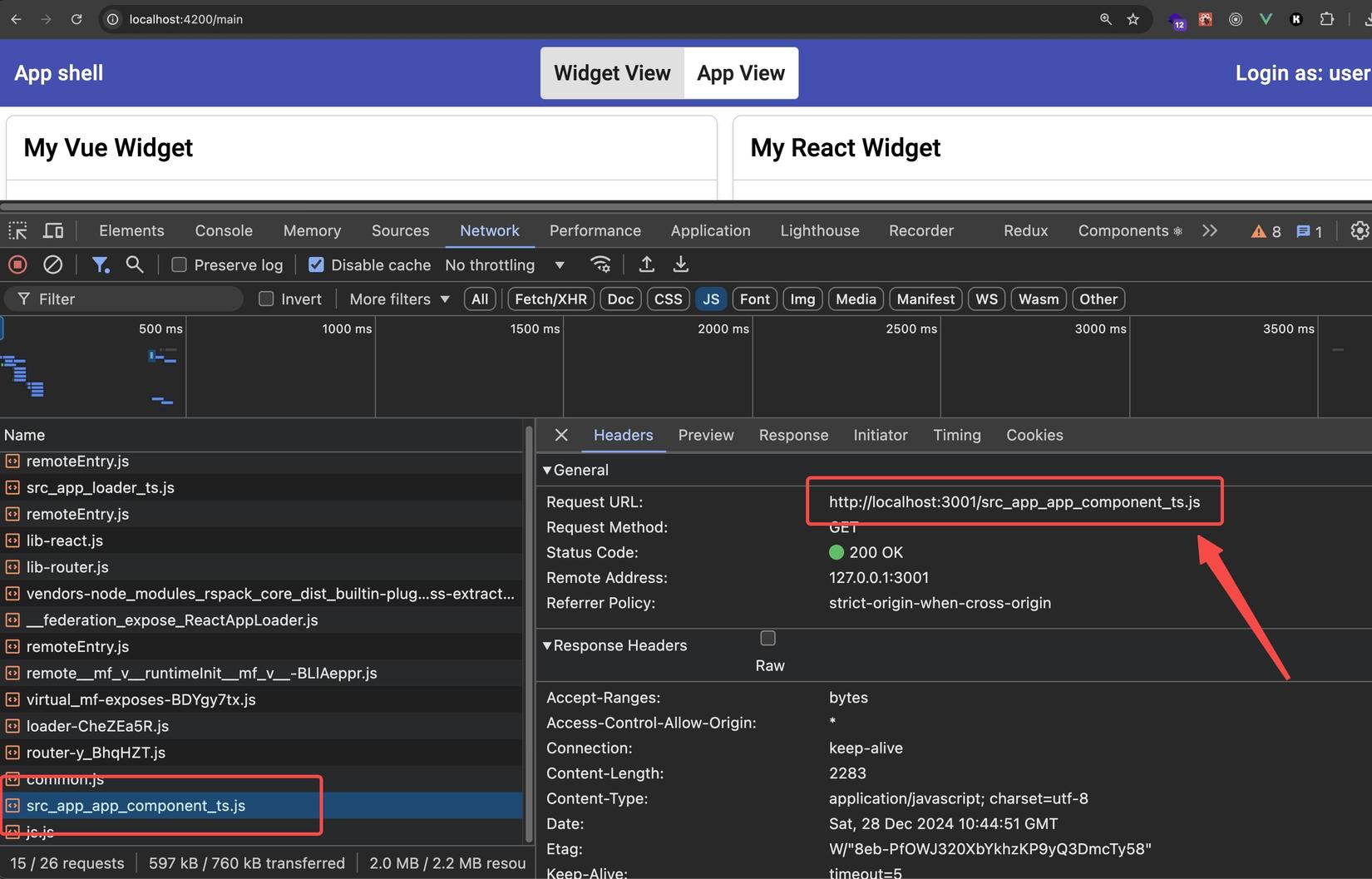
Task: Switch to the Console tab
Action: [224, 230]
